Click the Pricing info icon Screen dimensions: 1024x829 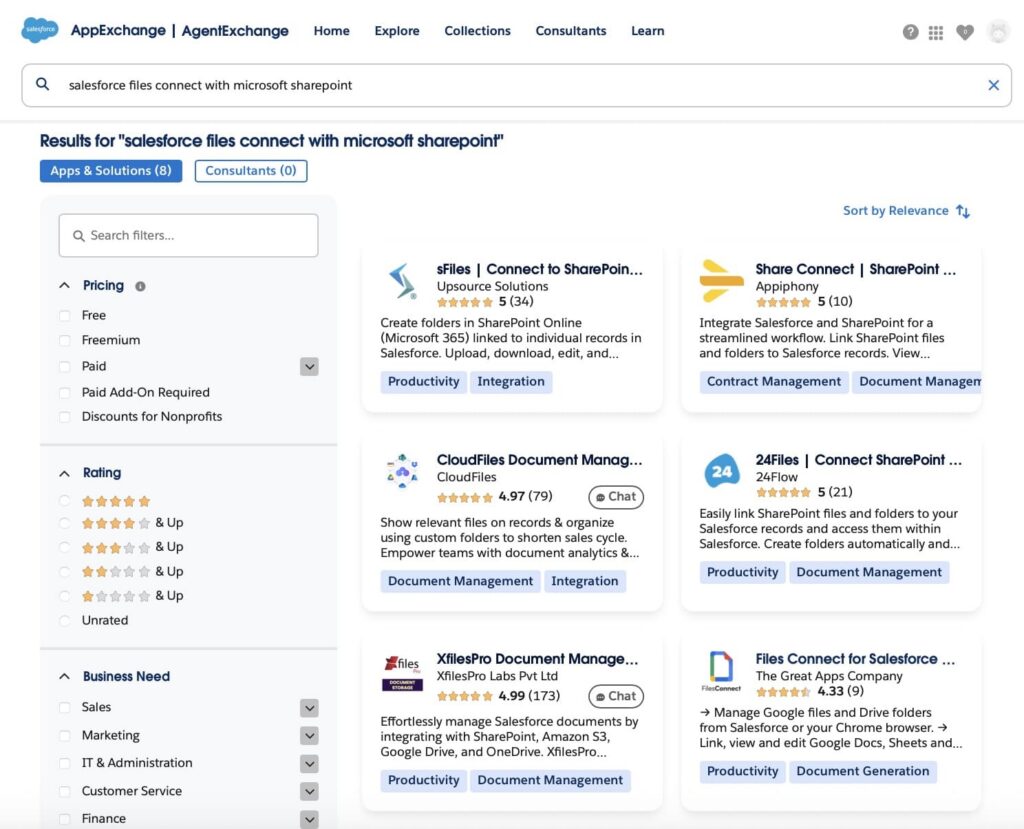coord(140,286)
